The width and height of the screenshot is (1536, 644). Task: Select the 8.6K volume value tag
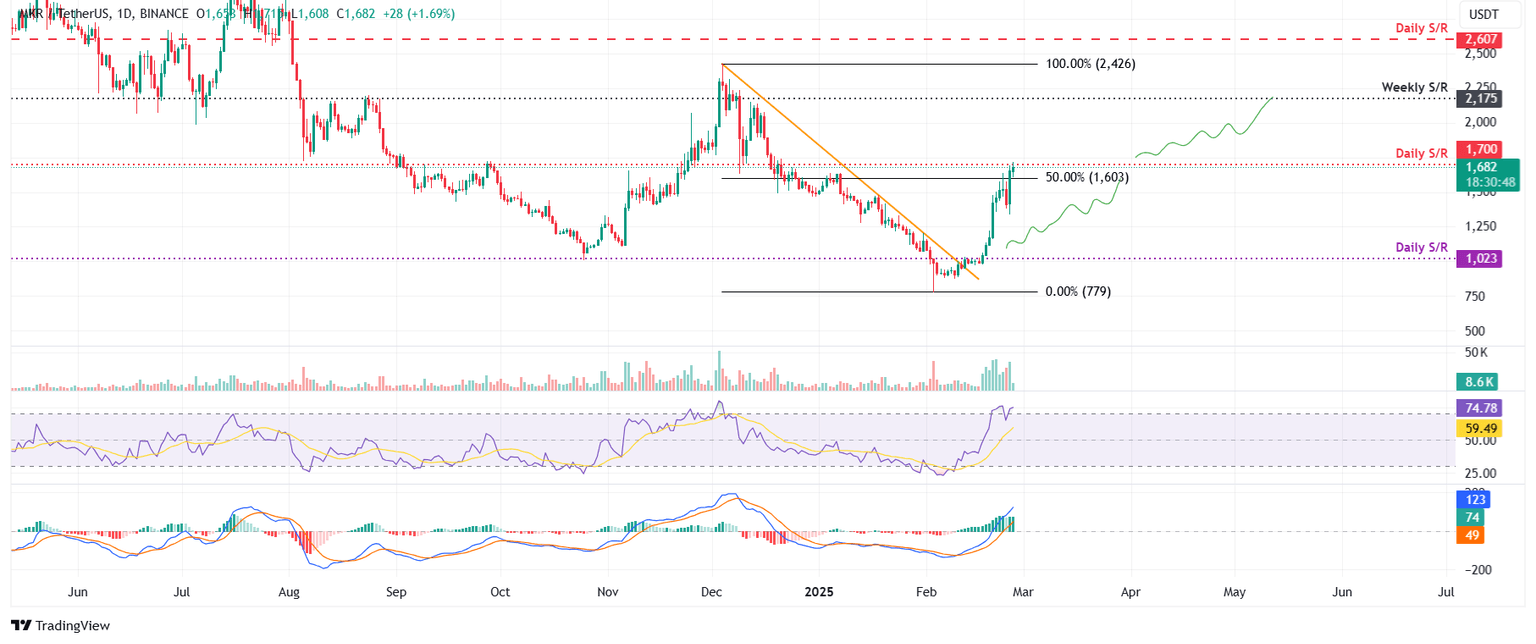click(1478, 381)
